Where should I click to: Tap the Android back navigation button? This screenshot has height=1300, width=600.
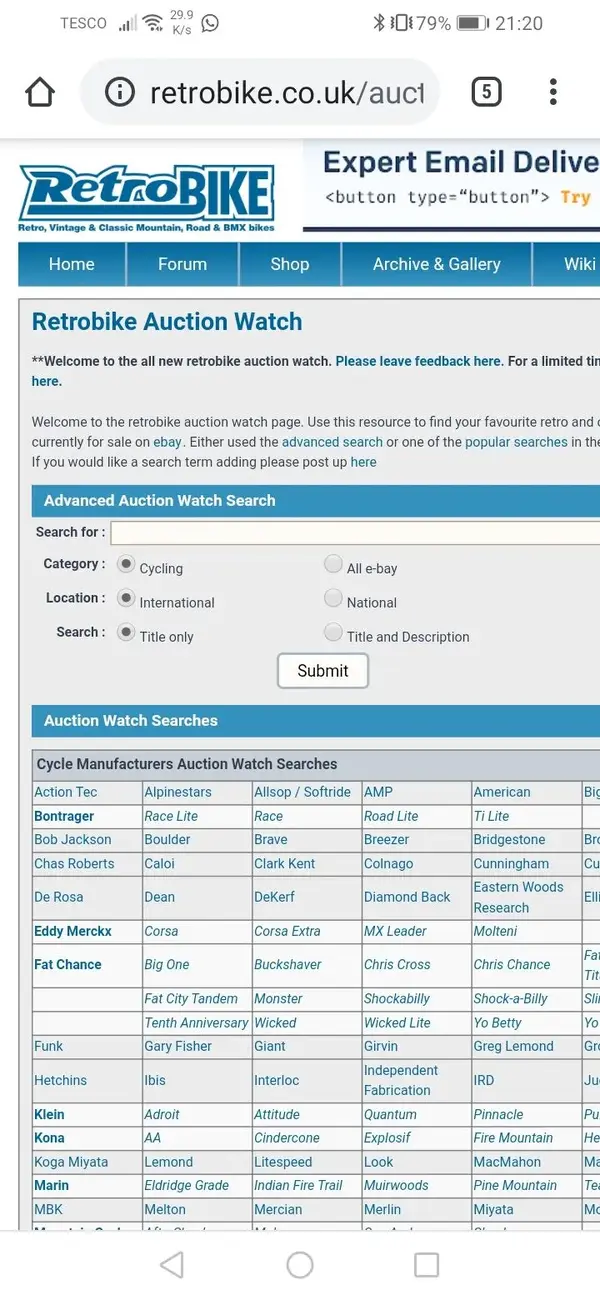pos(172,1265)
